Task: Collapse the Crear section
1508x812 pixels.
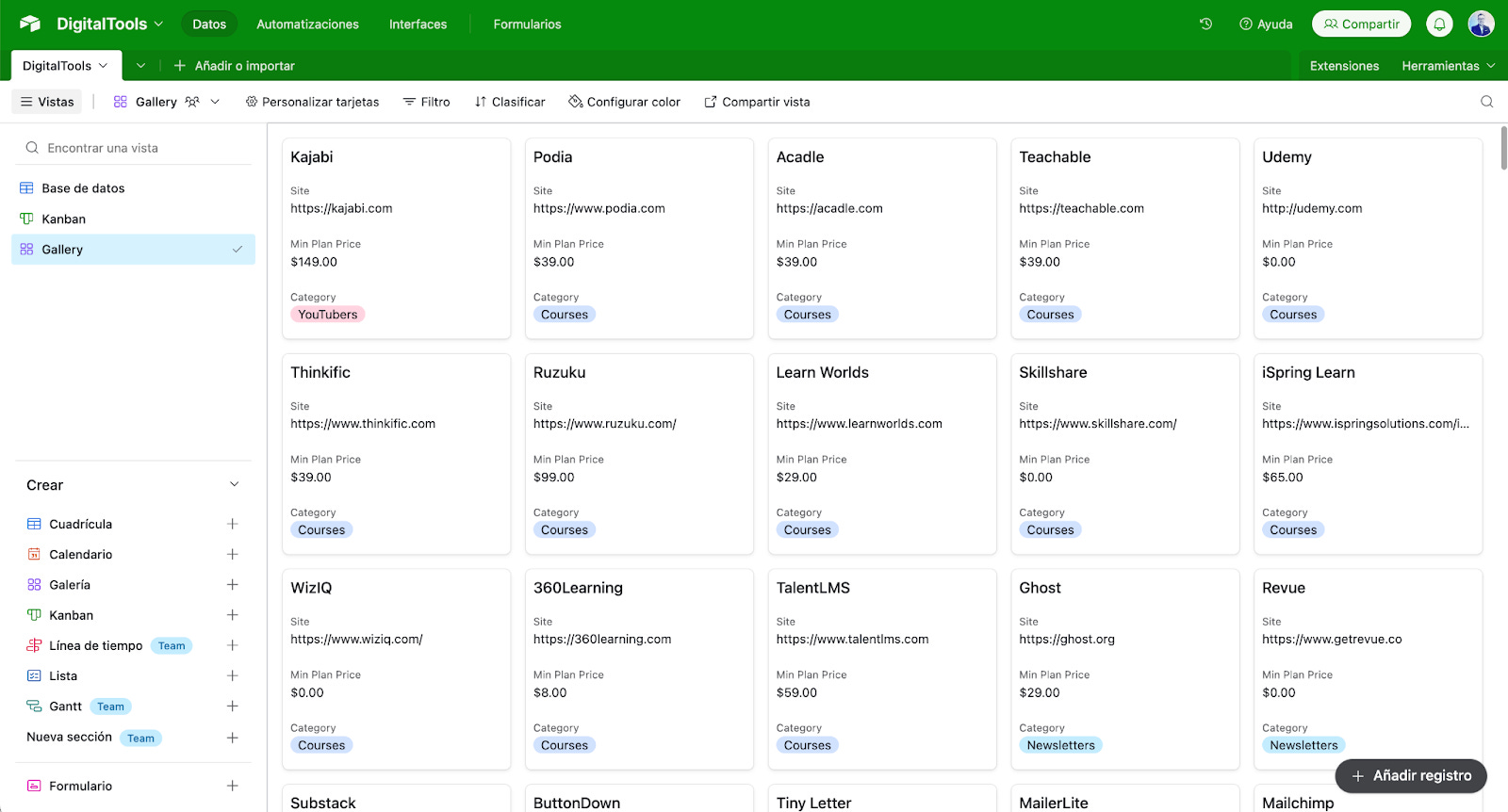Action: coord(234,485)
